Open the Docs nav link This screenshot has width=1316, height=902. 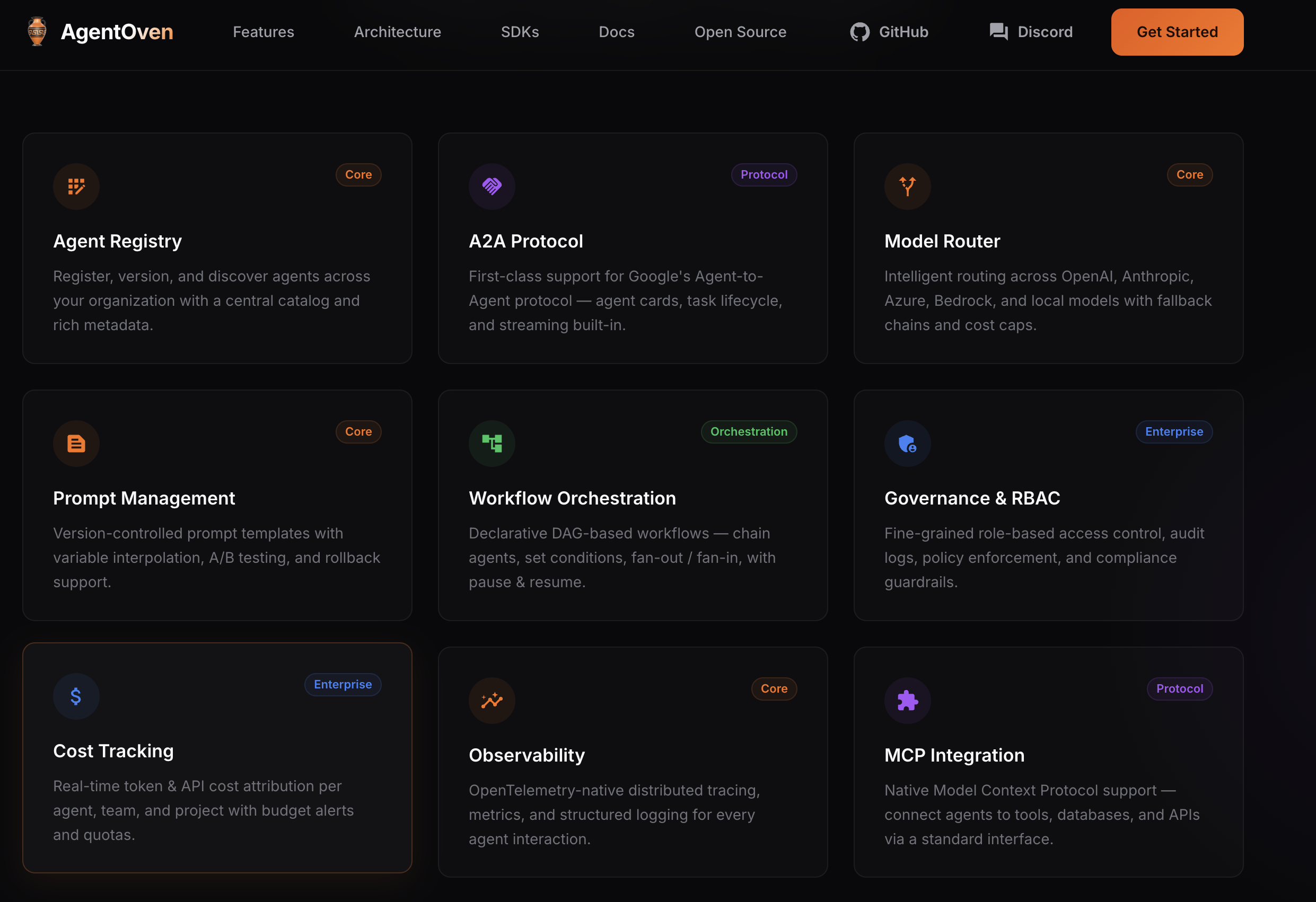tap(616, 32)
